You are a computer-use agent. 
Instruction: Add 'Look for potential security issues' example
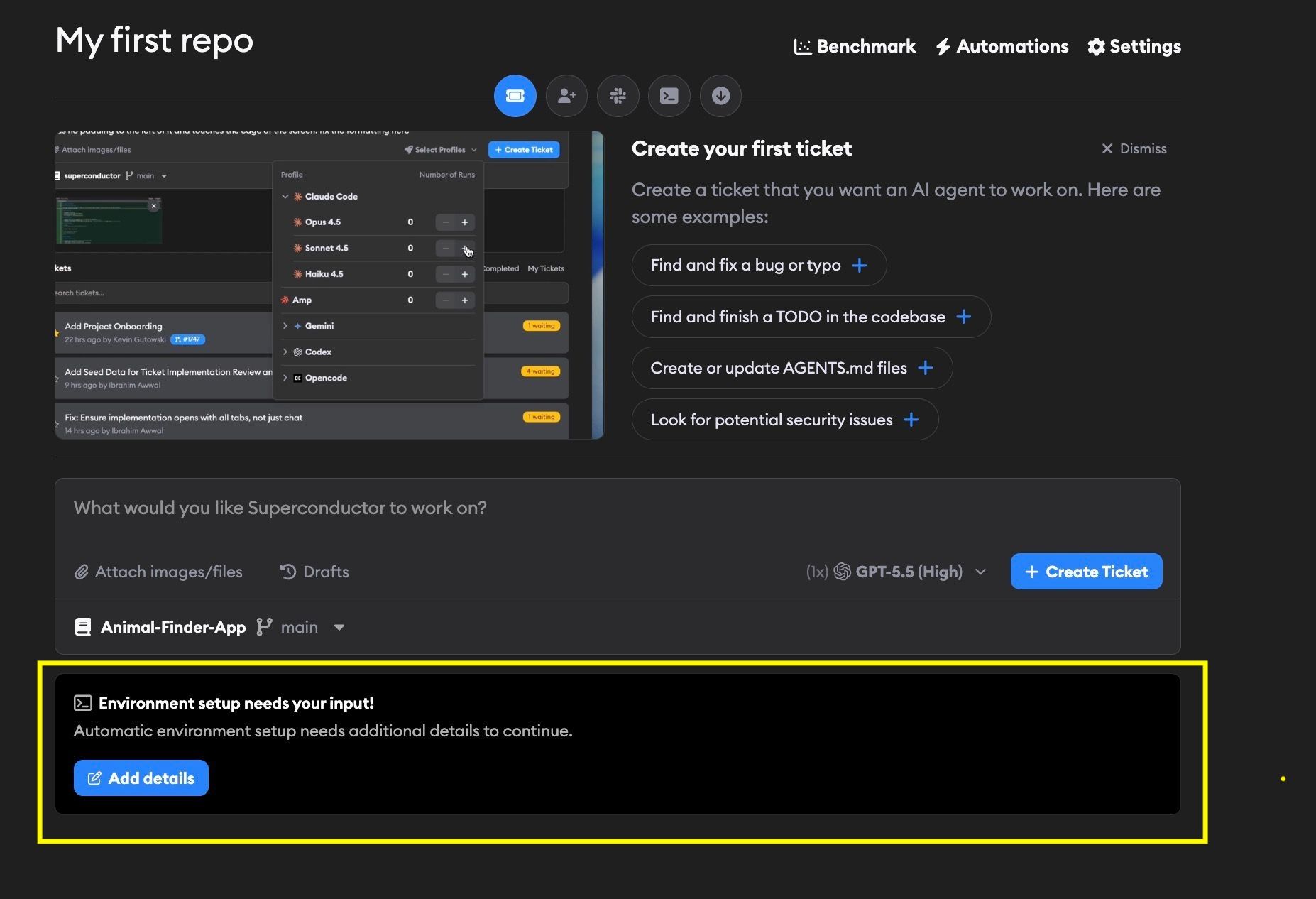784,420
